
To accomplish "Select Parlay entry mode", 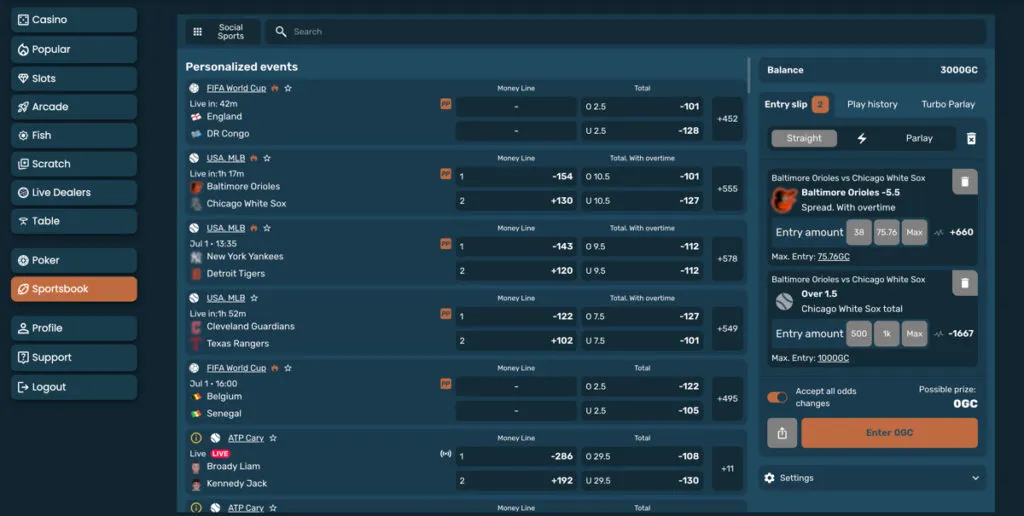I will [919, 138].
